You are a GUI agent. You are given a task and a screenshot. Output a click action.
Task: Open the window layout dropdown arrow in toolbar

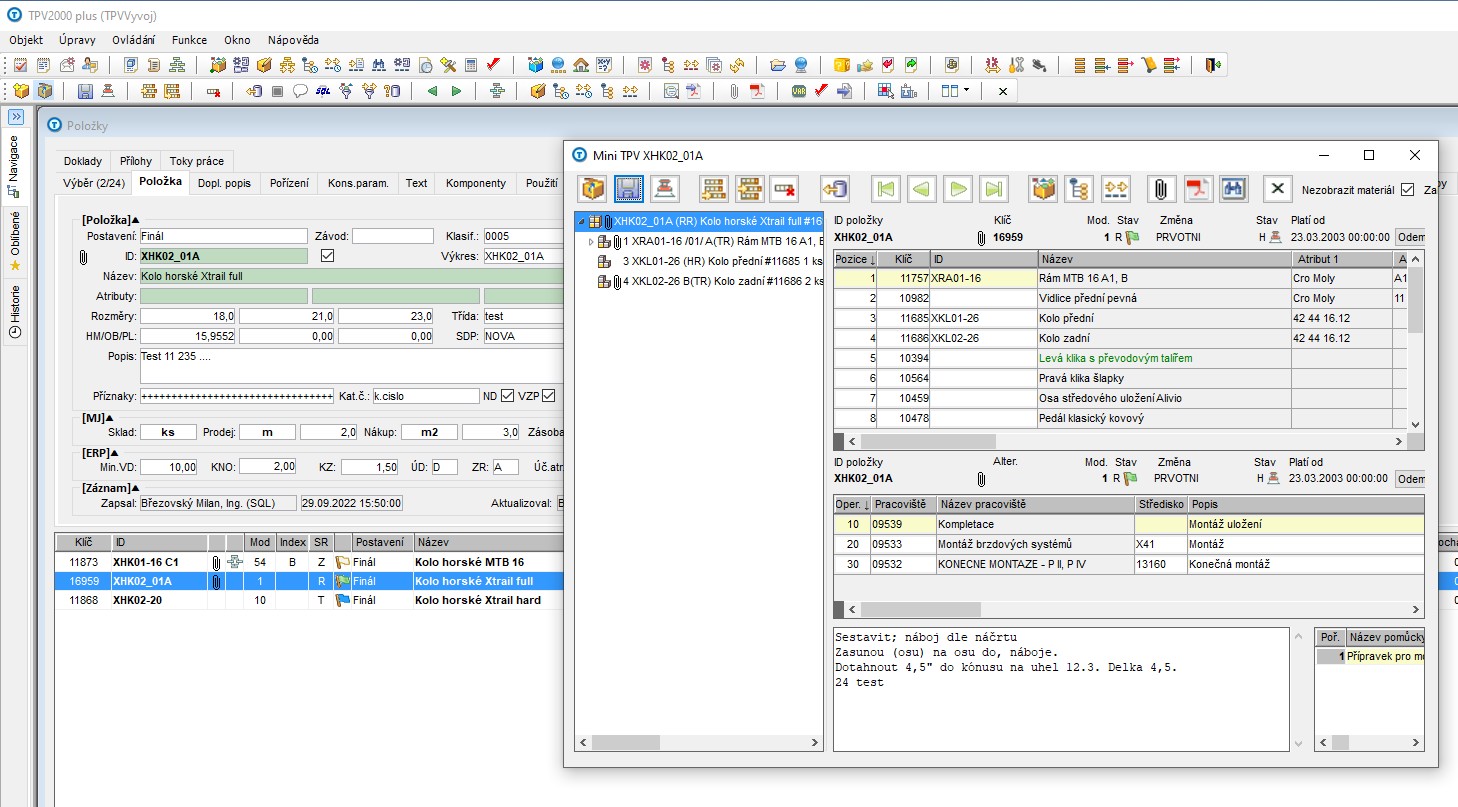pyautogui.click(x=966, y=91)
